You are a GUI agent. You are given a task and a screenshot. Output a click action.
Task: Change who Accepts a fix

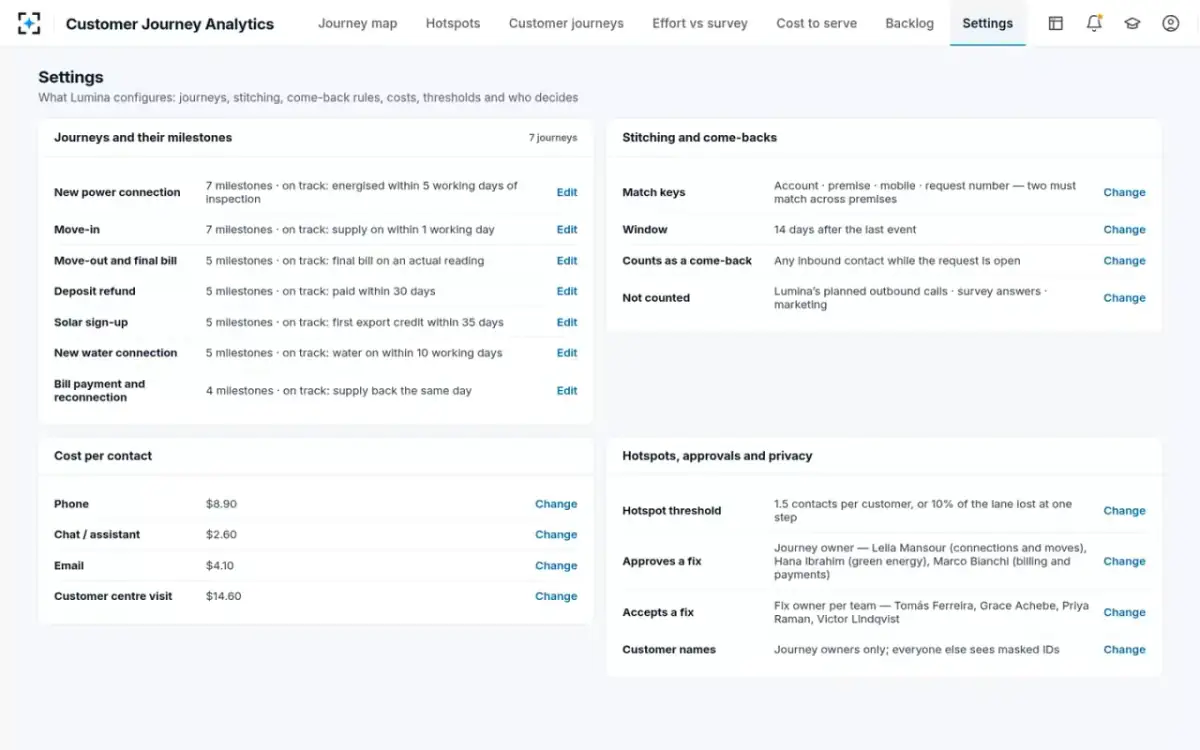click(x=1124, y=612)
